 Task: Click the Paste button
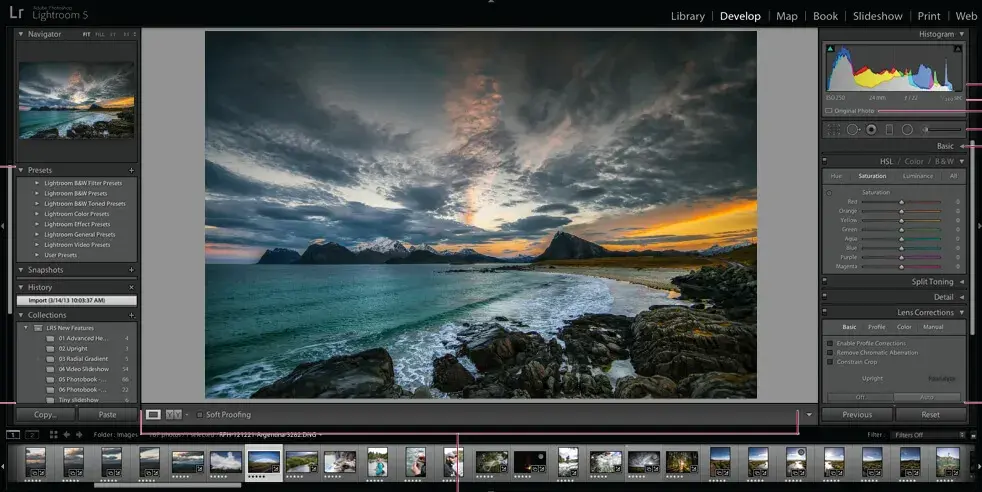tap(107, 414)
